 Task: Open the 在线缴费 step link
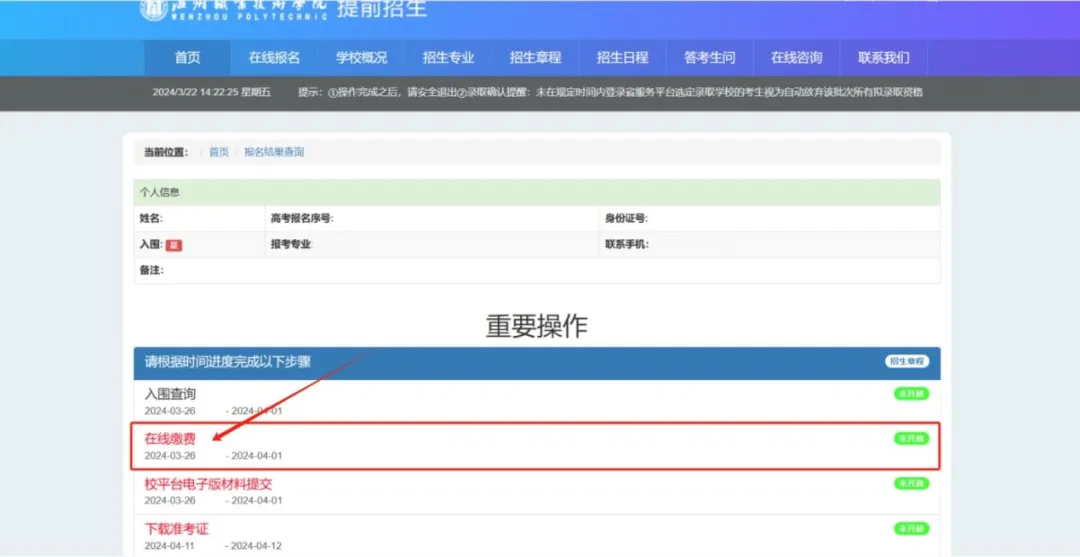coord(170,439)
